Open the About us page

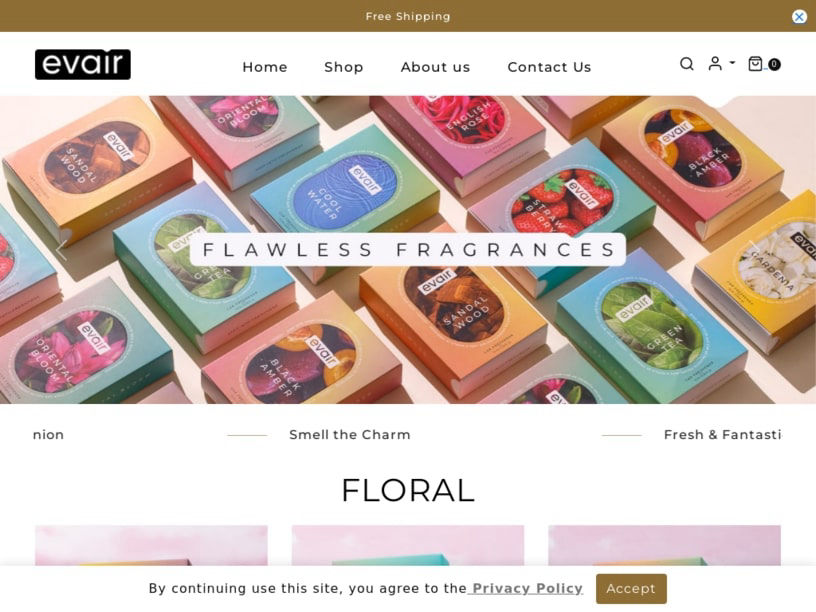coord(435,67)
